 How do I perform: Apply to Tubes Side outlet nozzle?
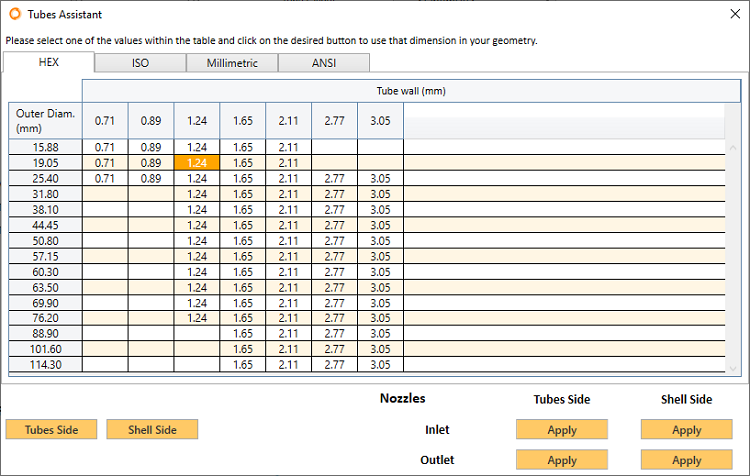pos(562,460)
